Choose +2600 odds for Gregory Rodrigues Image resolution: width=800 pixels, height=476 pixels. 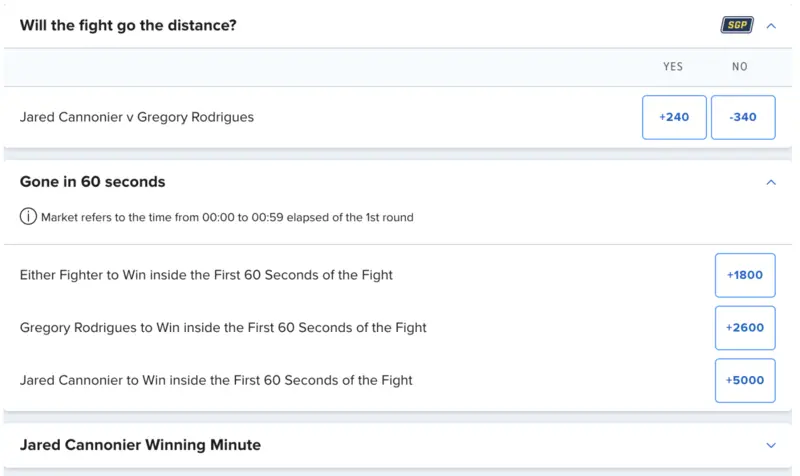click(x=745, y=327)
